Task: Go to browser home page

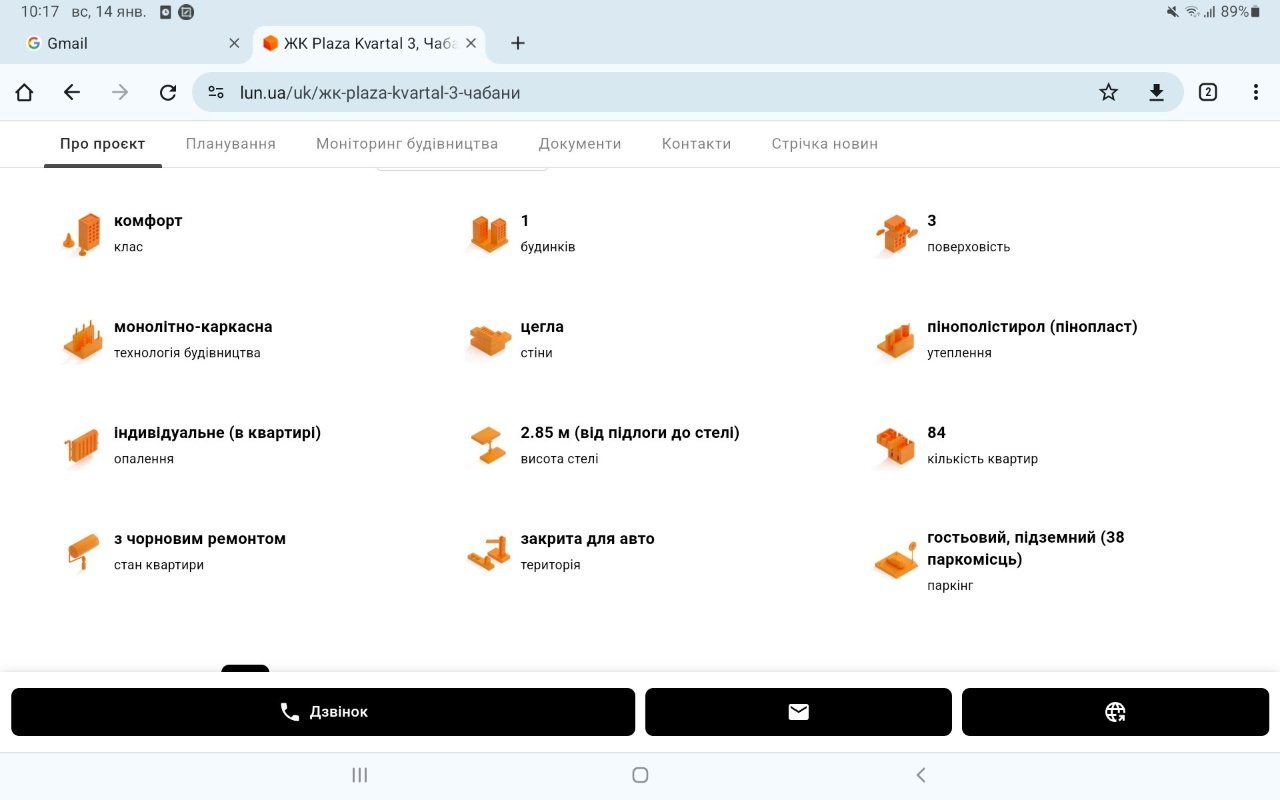Action: point(24,93)
